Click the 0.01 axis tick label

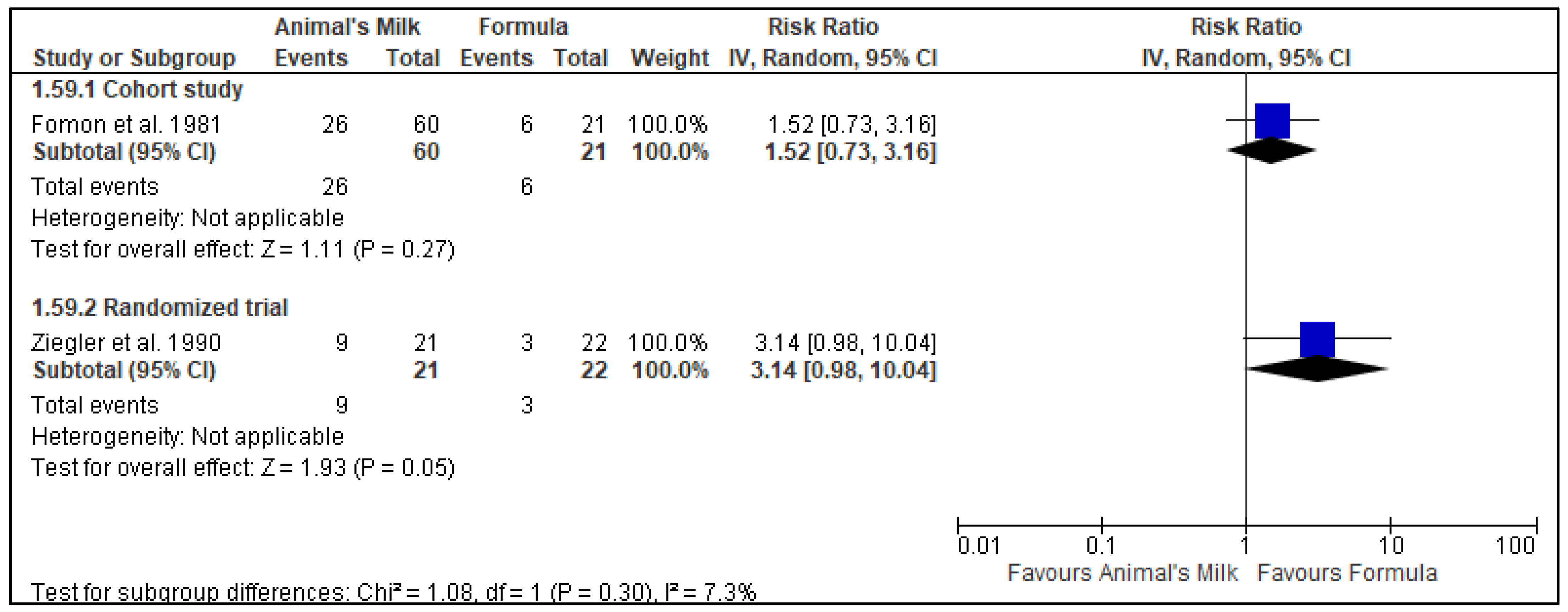click(978, 546)
